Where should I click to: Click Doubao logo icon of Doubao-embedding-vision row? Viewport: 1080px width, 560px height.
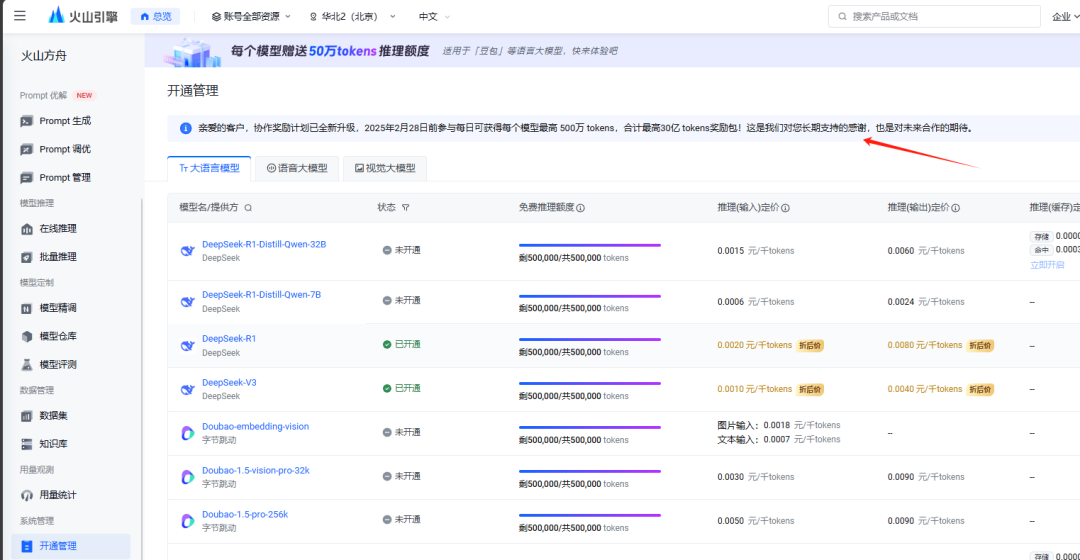(x=187, y=433)
